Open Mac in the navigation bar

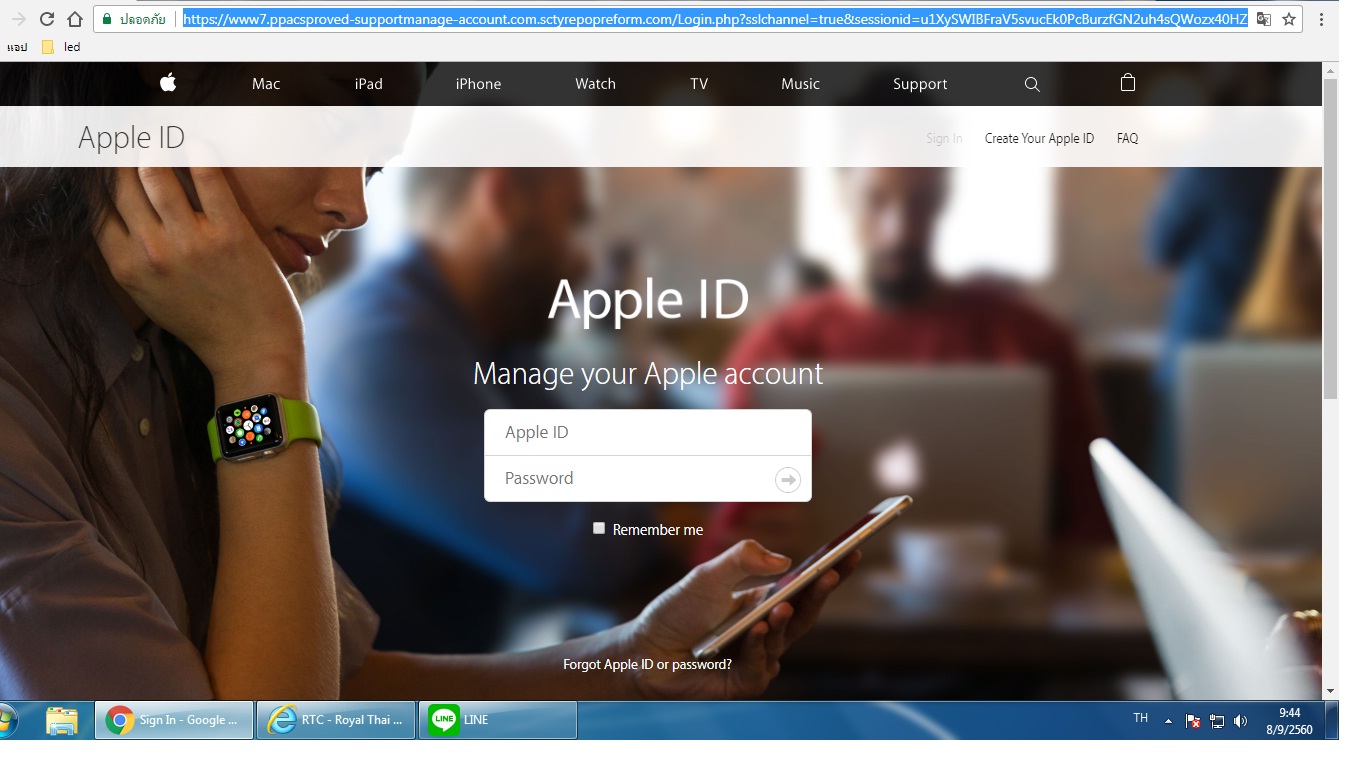click(266, 84)
